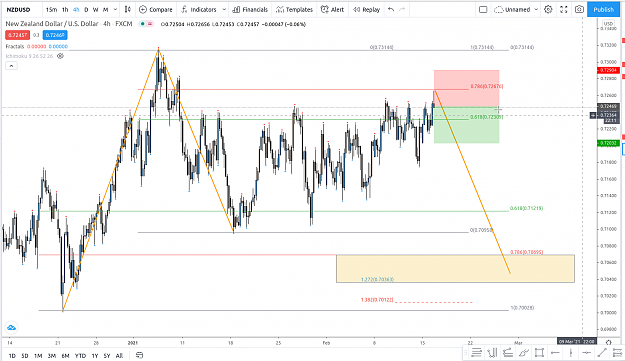Set date range to 1M
This screenshot has width=625, height=361.
point(38,355)
